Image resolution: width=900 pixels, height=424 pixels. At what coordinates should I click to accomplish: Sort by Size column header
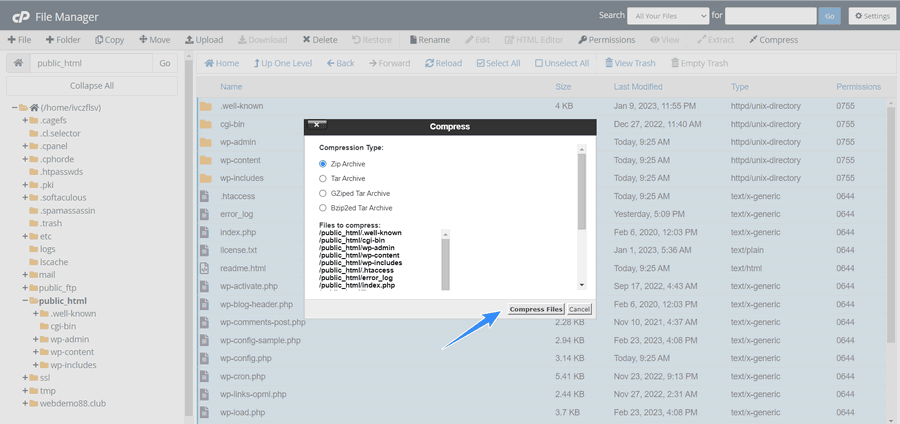pyautogui.click(x=563, y=87)
